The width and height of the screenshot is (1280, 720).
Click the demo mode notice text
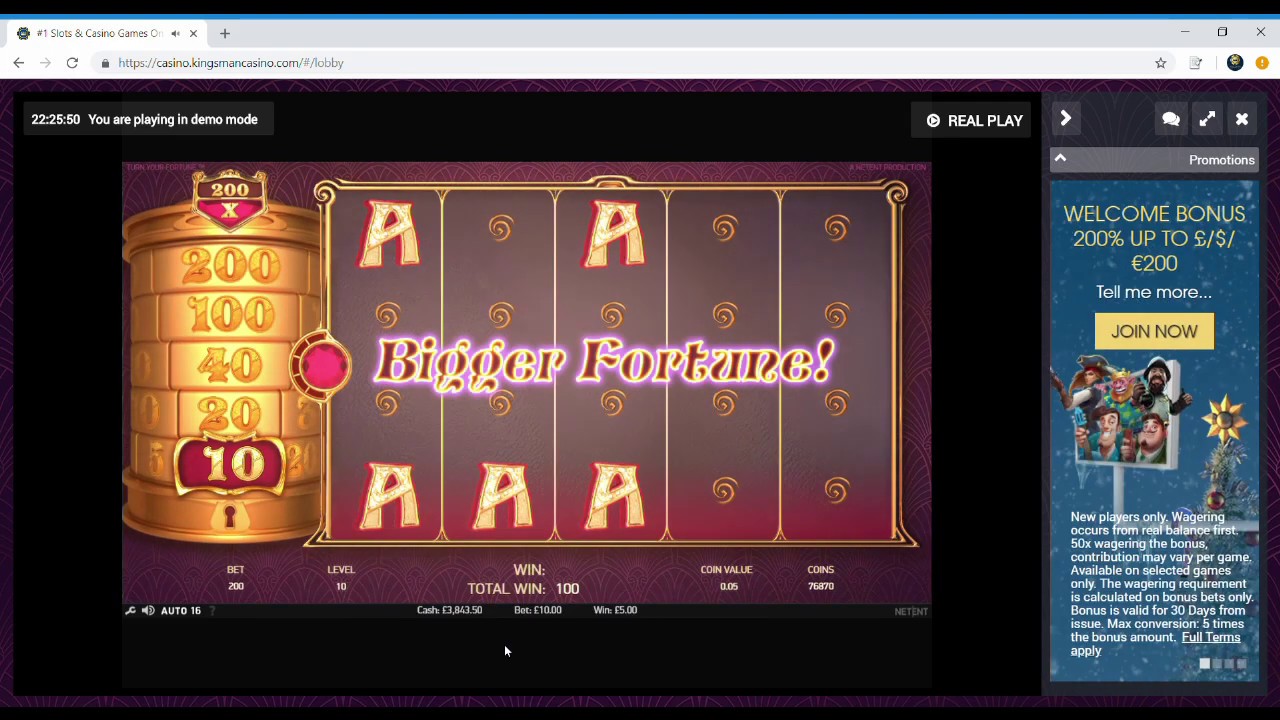(x=173, y=119)
